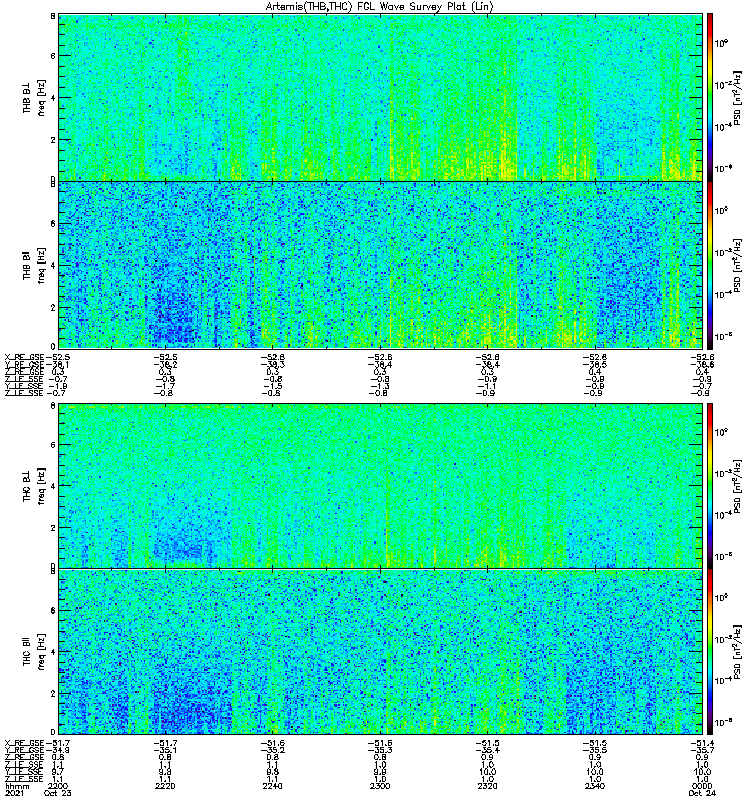This screenshot has width=750, height=800.
Task: Click the "2021" year label
Action: 14,793
